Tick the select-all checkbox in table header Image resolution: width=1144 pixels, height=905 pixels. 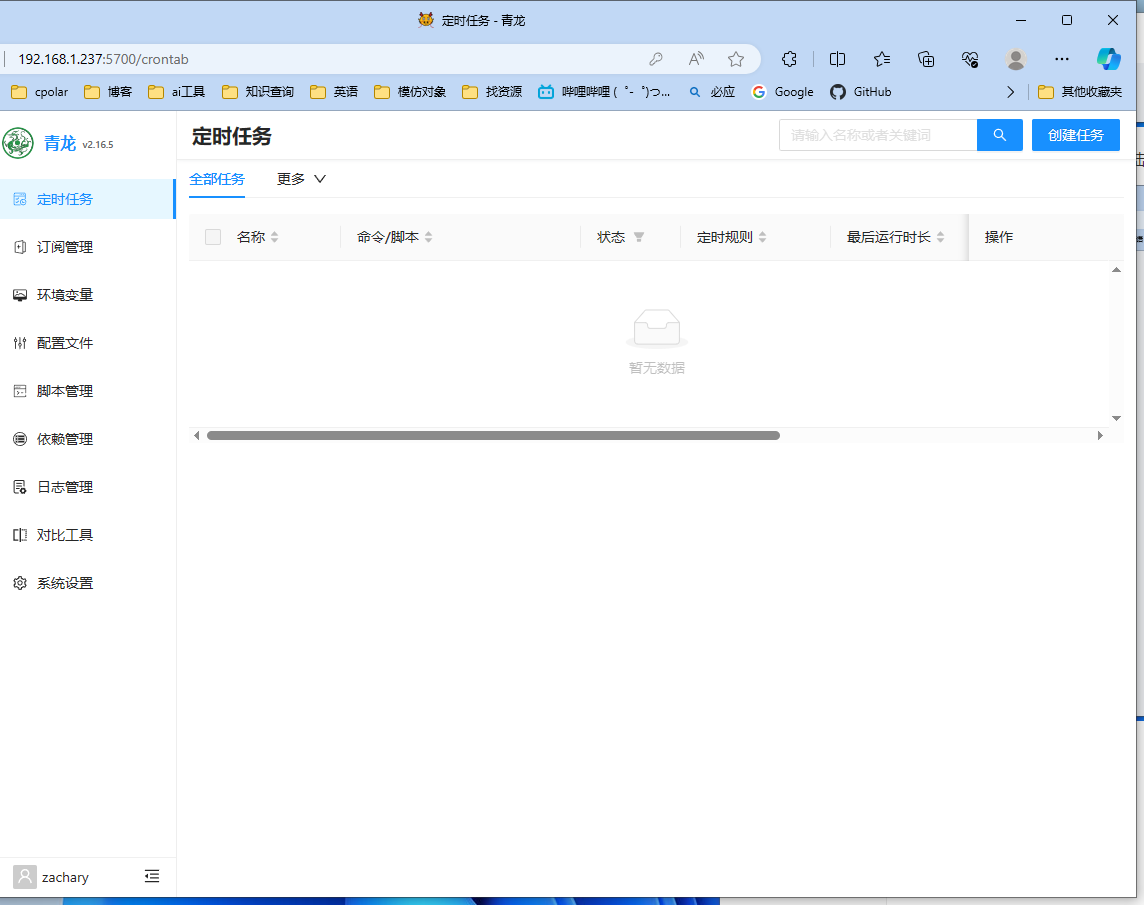click(x=213, y=237)
